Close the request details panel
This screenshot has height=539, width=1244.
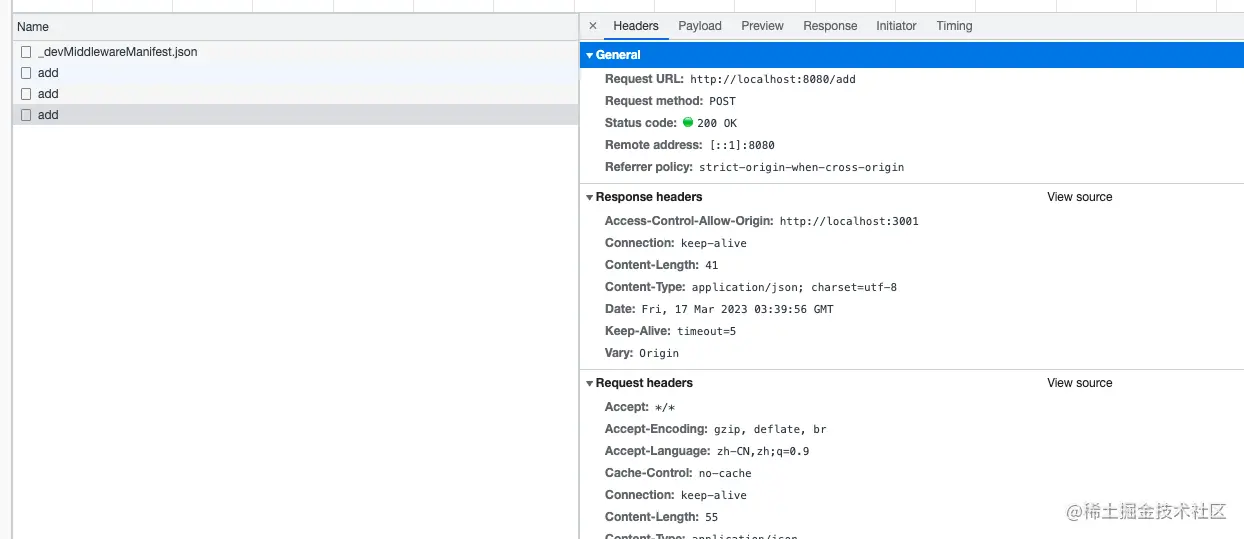click(x=593, y=26)
